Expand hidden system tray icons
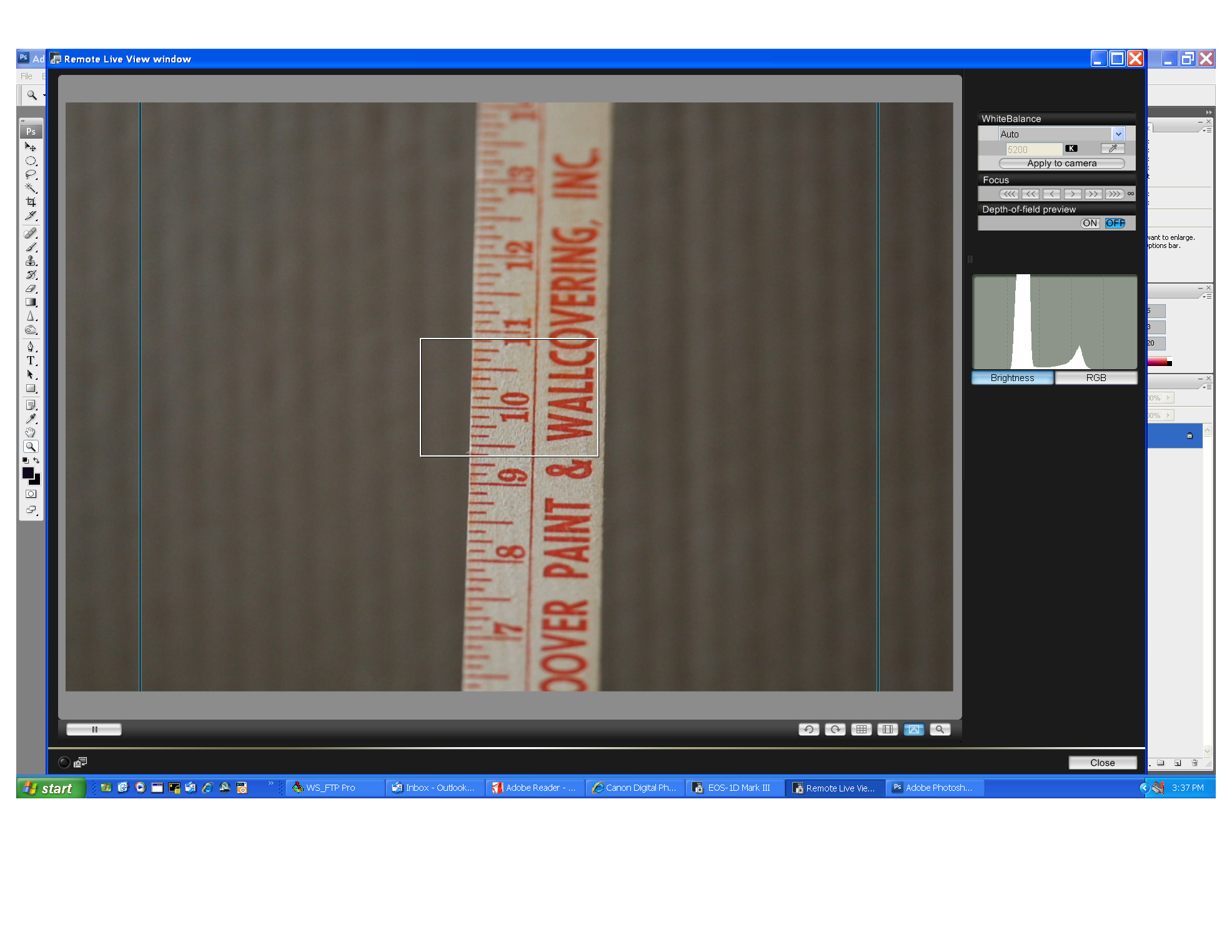This screenshot has width=1232, height=952. tap(1144, 788)
